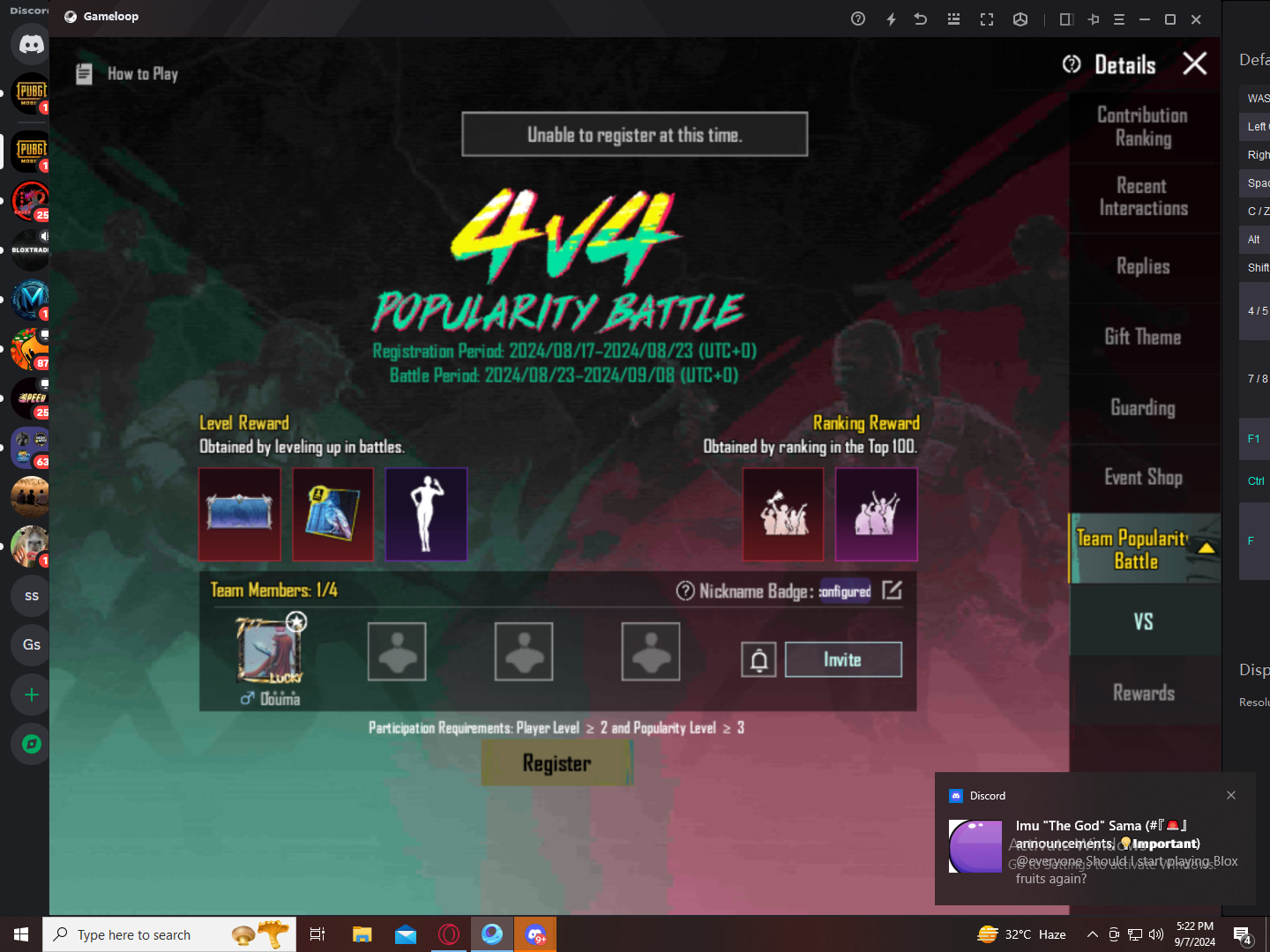Screen dimensions: 1270x952
Task: Enter fullscreen using the toolbar fullscreen icon
Action: point(987,19)
